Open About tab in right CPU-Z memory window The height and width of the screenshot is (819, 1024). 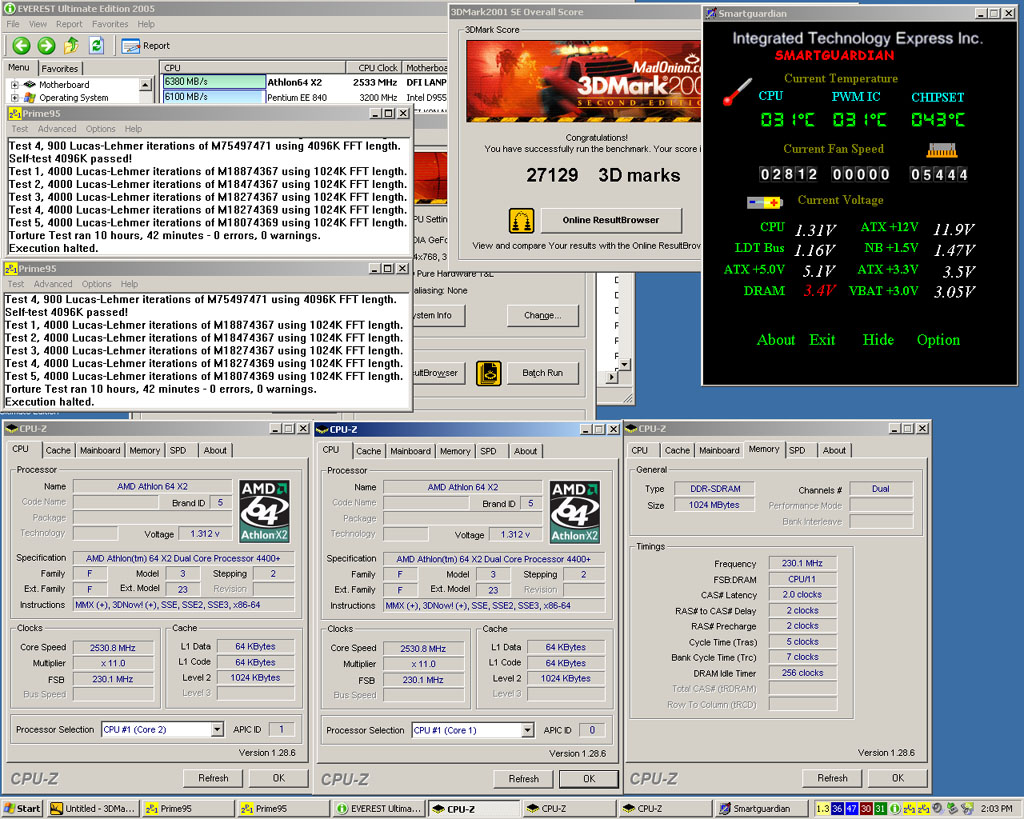pyautogui.click(x=834, y=451)
